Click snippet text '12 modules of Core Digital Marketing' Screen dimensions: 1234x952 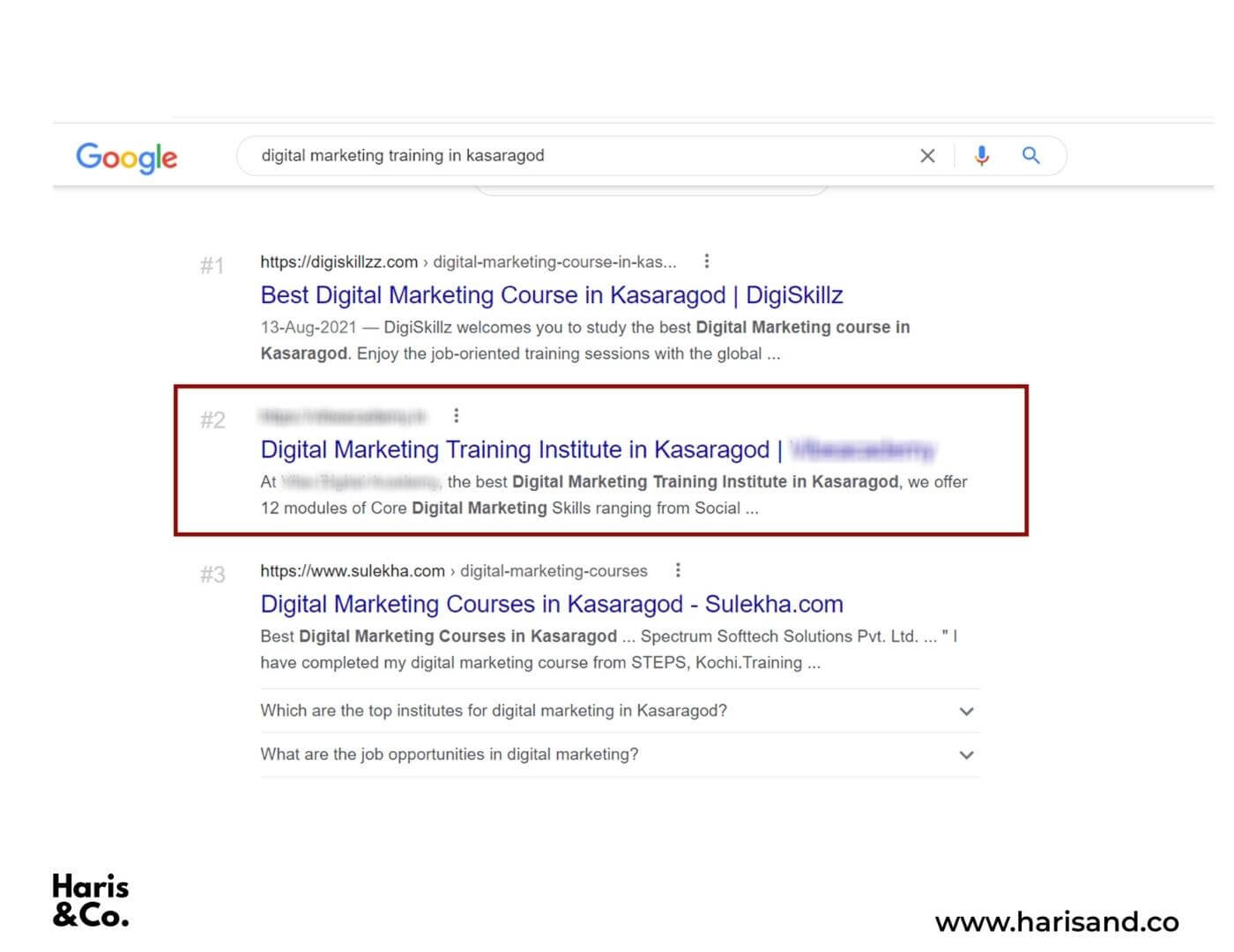(404, 509)
